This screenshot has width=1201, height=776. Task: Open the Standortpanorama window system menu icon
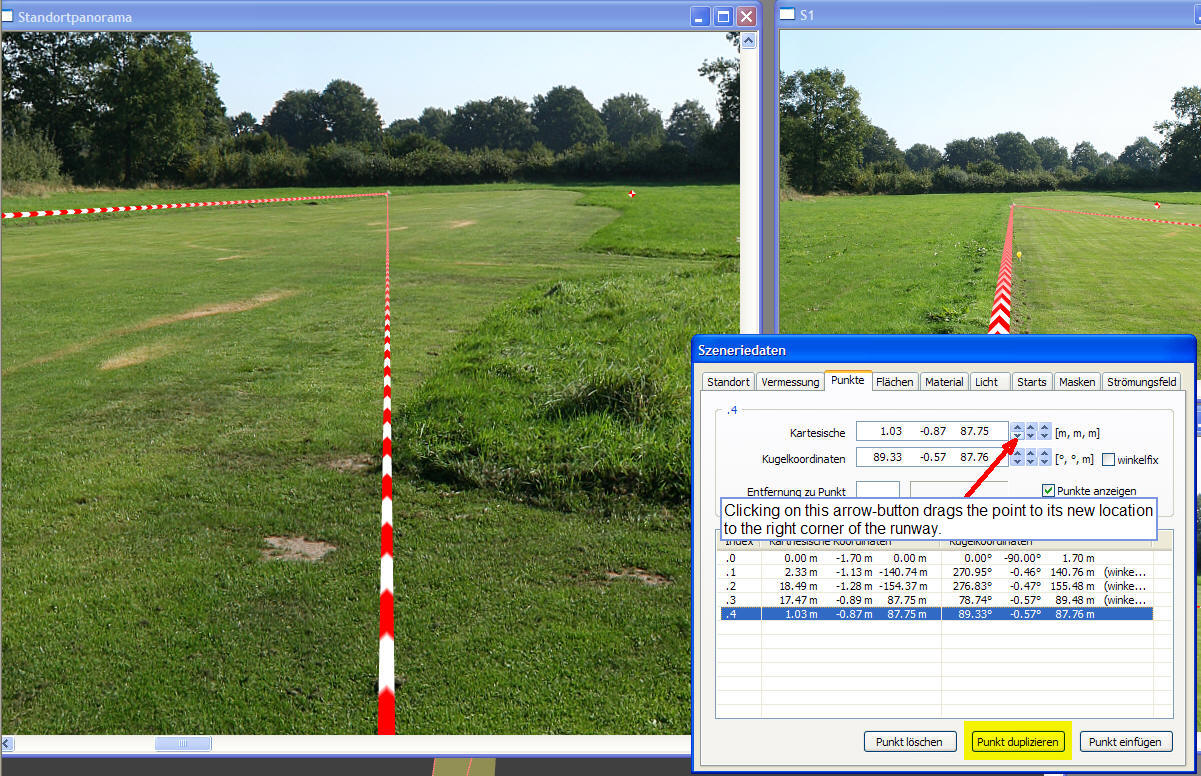(8, 17)
